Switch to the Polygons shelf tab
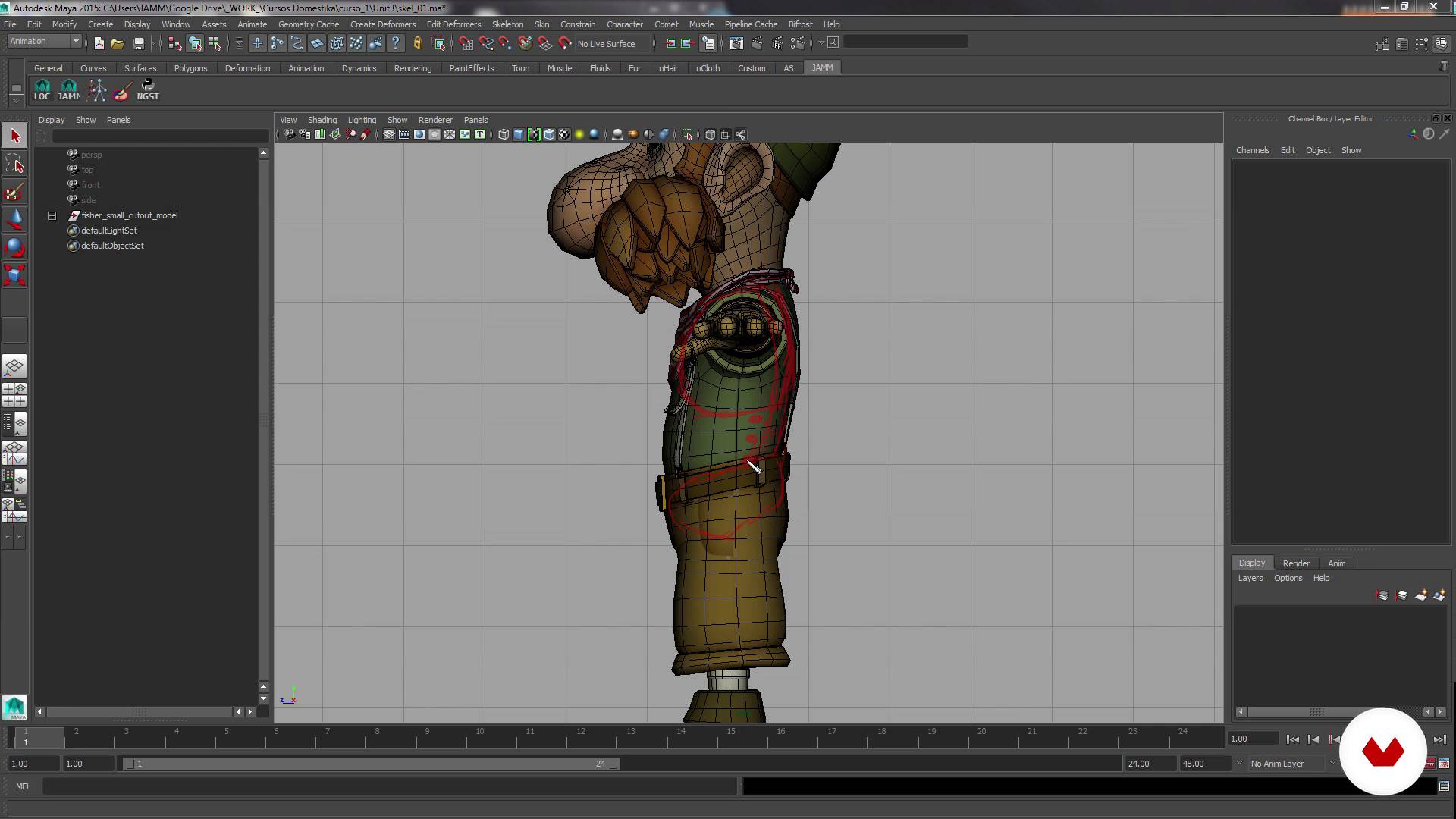The width and height of the screenshot is (1456, 819). (x=190, y=68)
